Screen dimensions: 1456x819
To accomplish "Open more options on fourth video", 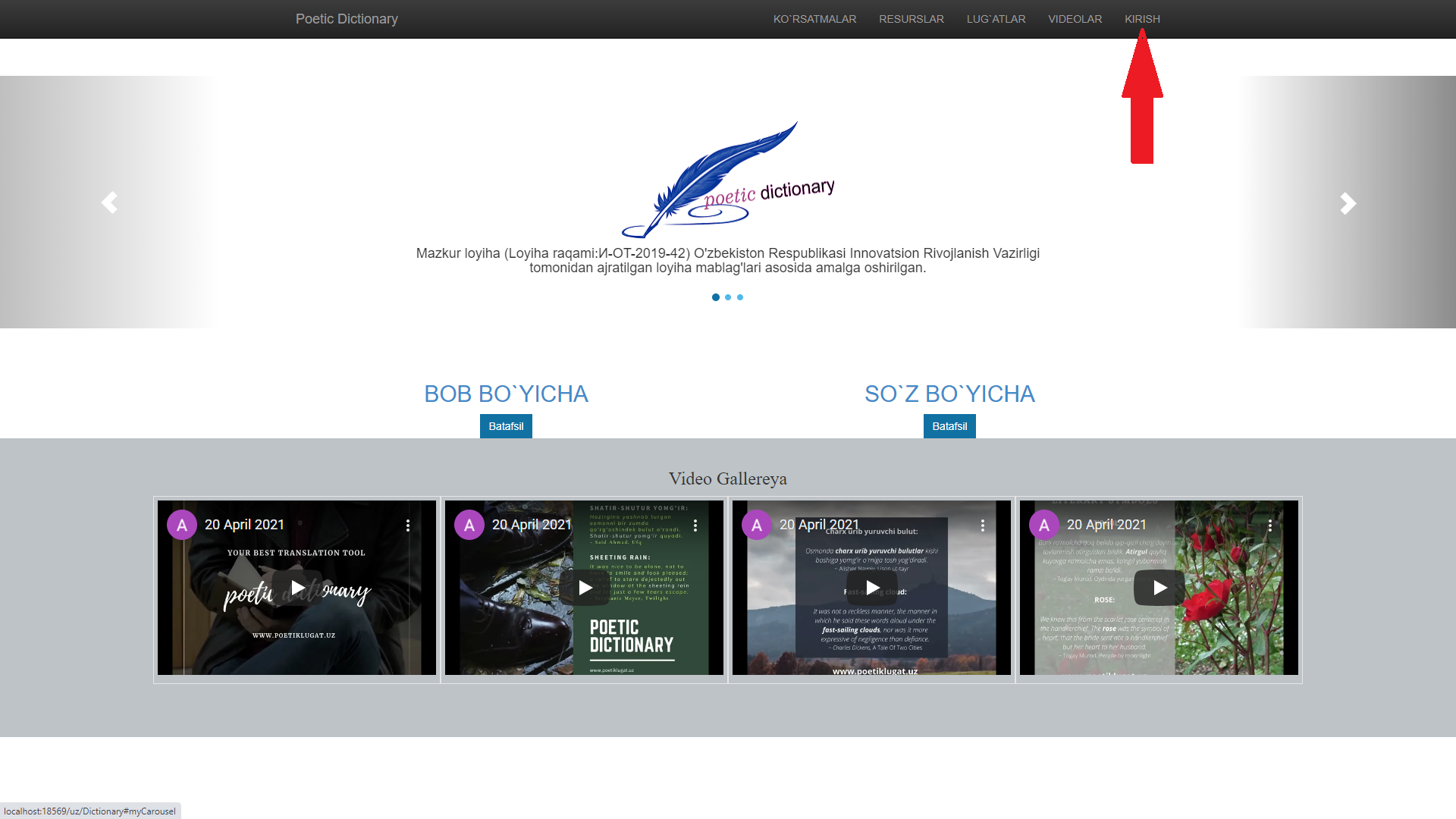I will [x=1270, y=526].
